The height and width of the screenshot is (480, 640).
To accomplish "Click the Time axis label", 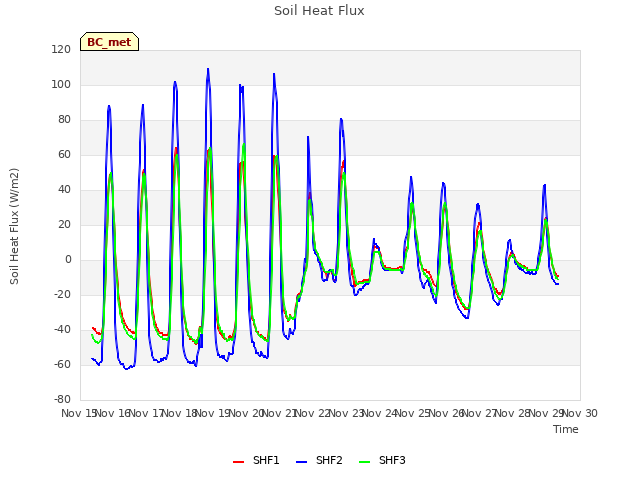I will click(x=566, y=429).
